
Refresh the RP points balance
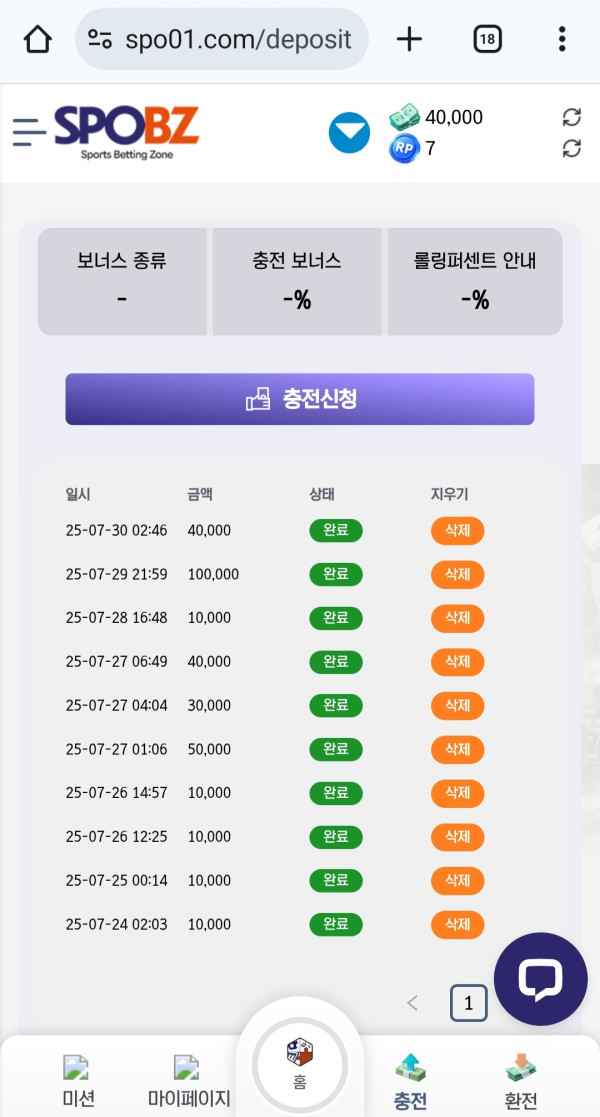[x=572, y=149]
